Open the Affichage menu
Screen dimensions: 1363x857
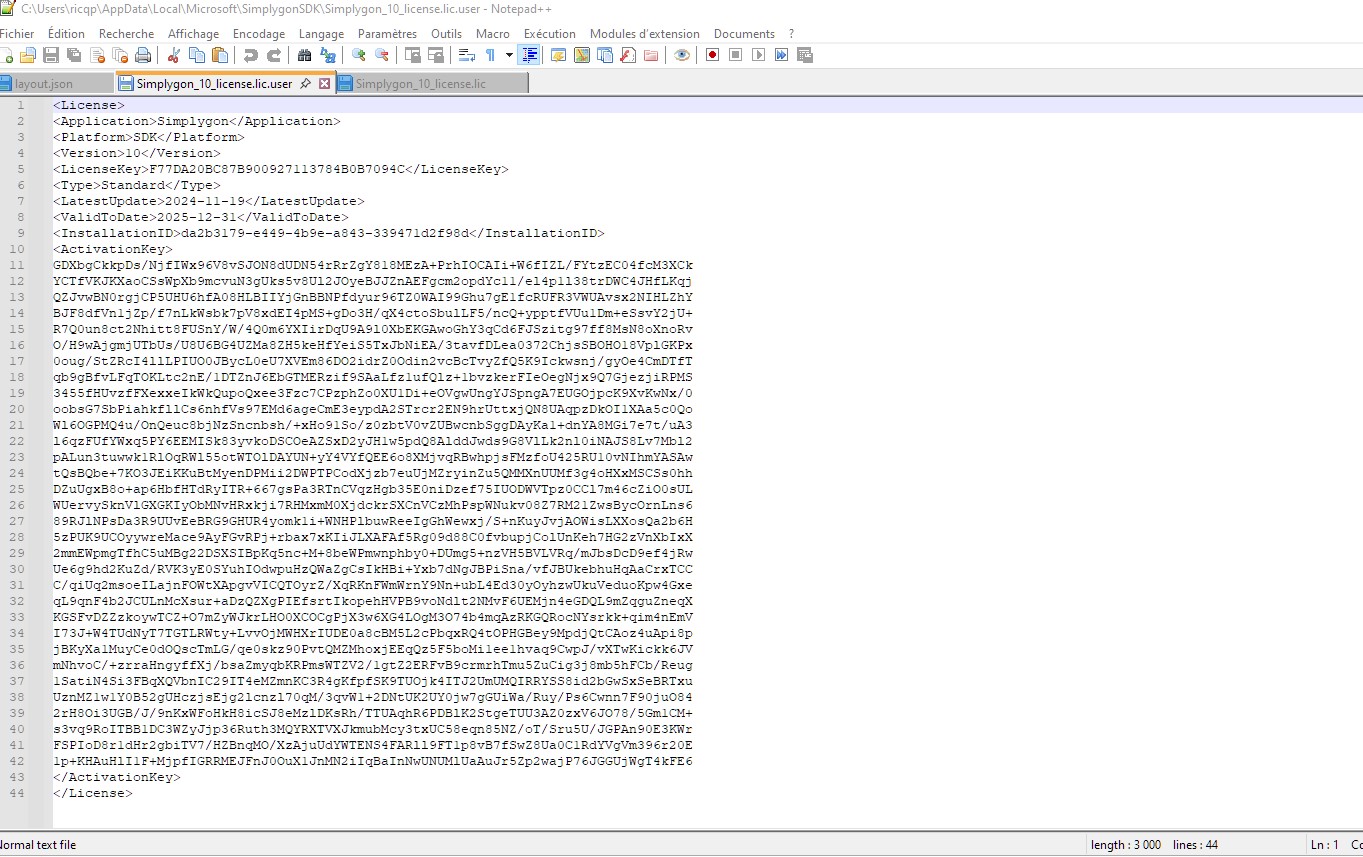coord(193,34)
